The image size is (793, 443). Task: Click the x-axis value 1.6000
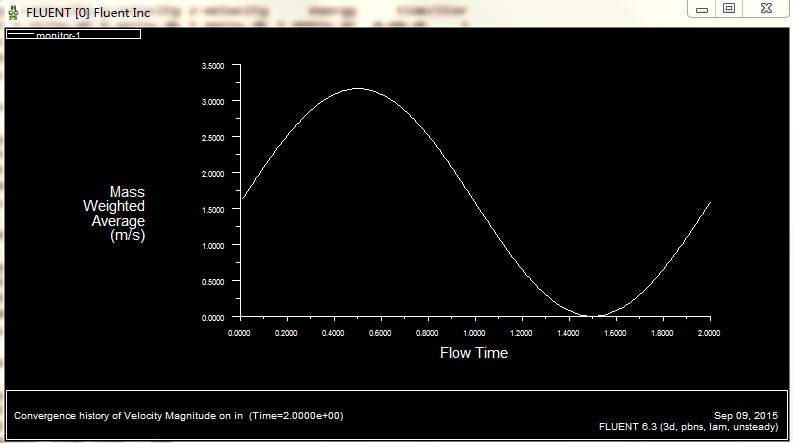click(x=615, y=333)
